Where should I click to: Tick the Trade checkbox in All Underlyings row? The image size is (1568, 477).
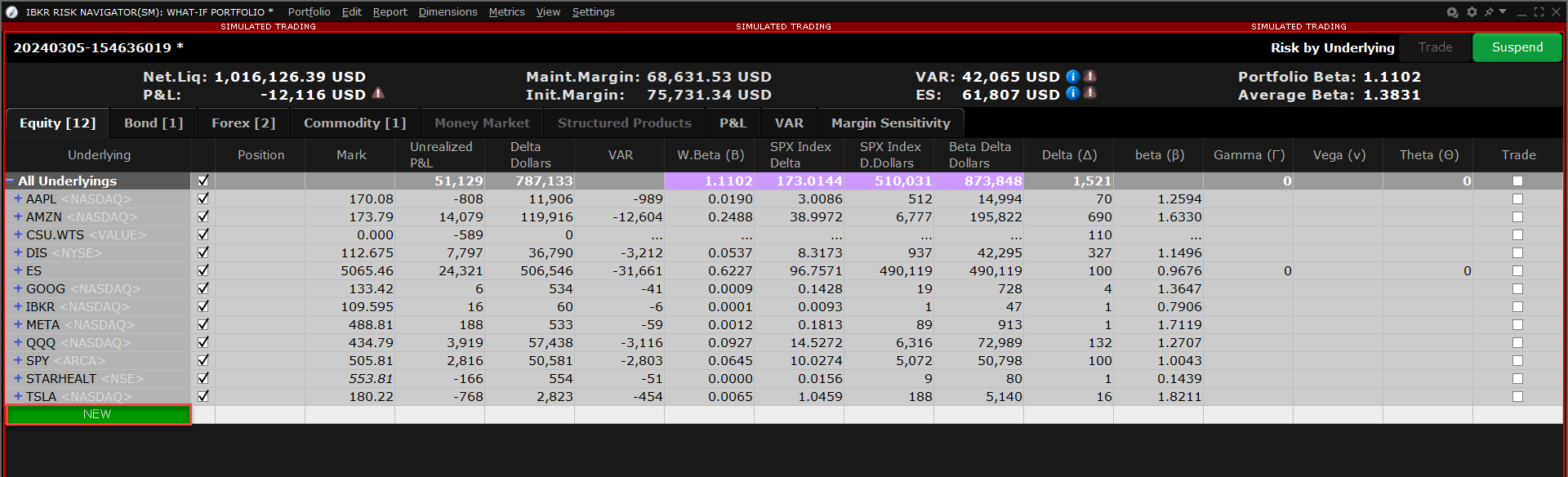[1517, 181]
